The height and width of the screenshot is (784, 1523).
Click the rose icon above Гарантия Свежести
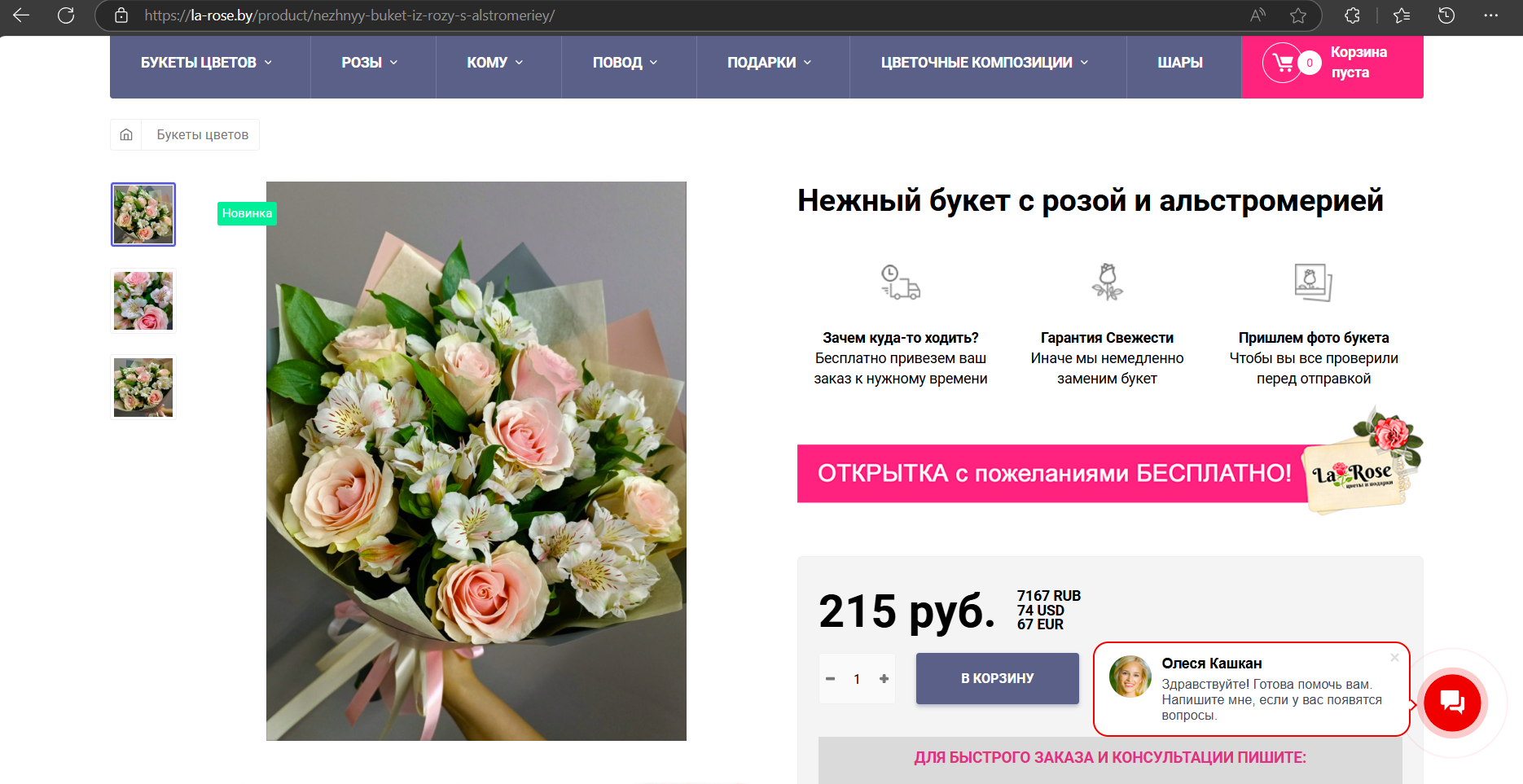pyautogui.click(x=1108, y=281)
